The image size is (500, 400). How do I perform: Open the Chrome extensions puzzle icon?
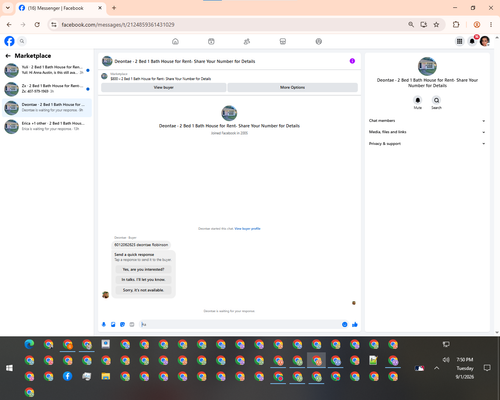456,25
